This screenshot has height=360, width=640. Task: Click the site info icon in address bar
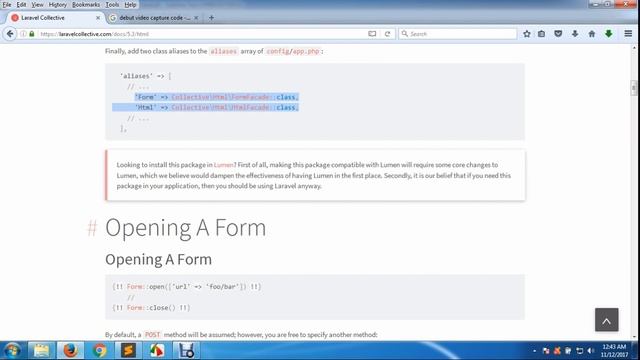coord(23,34)
